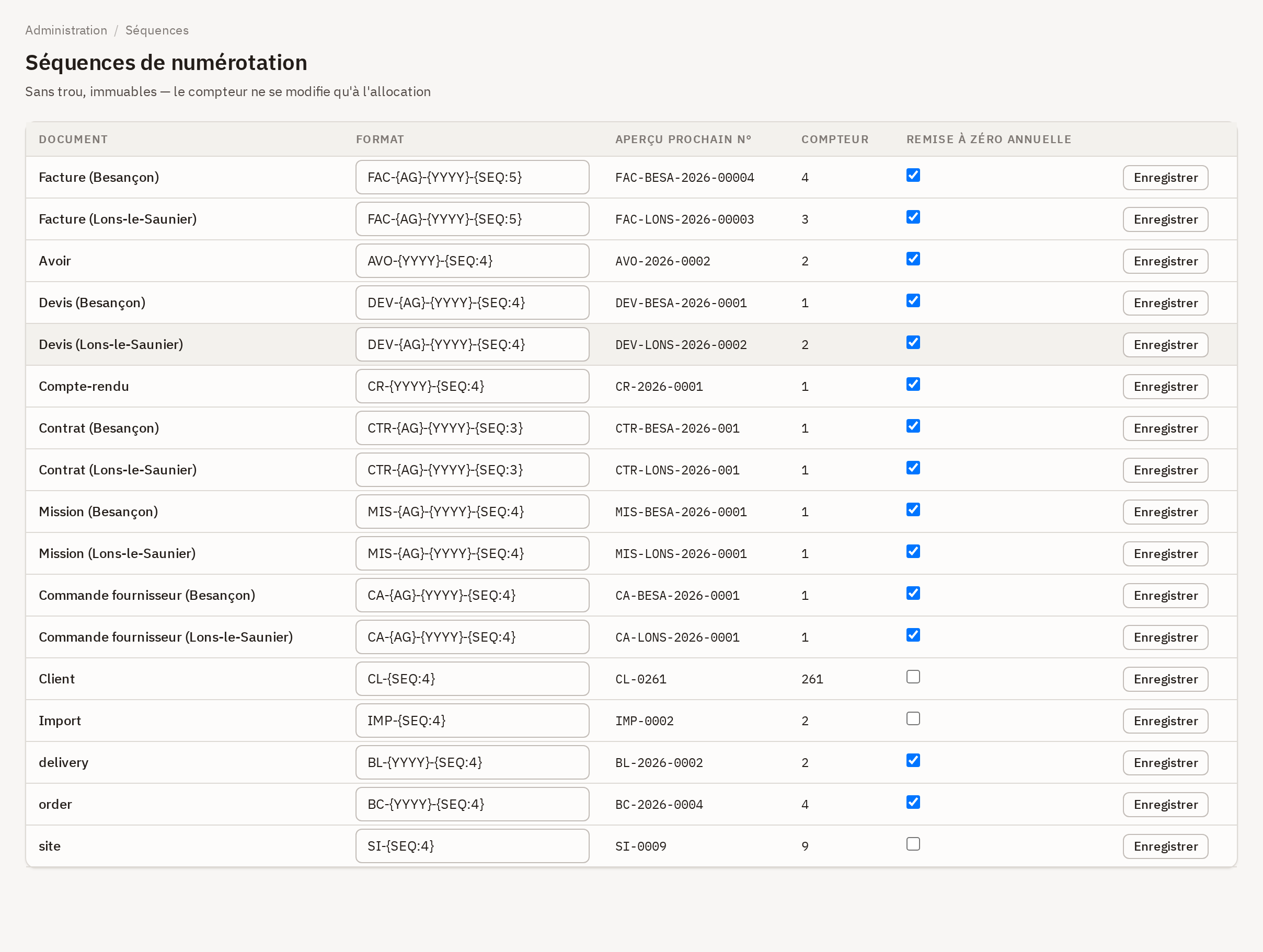Save the Mission (Lons-le-Saunier) sequence

(x=1165, y=554)
